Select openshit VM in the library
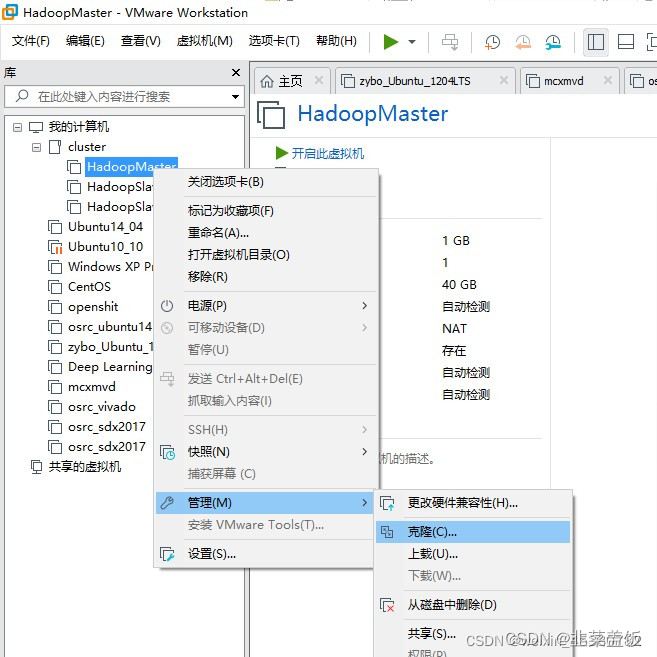This screenshot has height=657, width=657. click(x=93, y=307)
